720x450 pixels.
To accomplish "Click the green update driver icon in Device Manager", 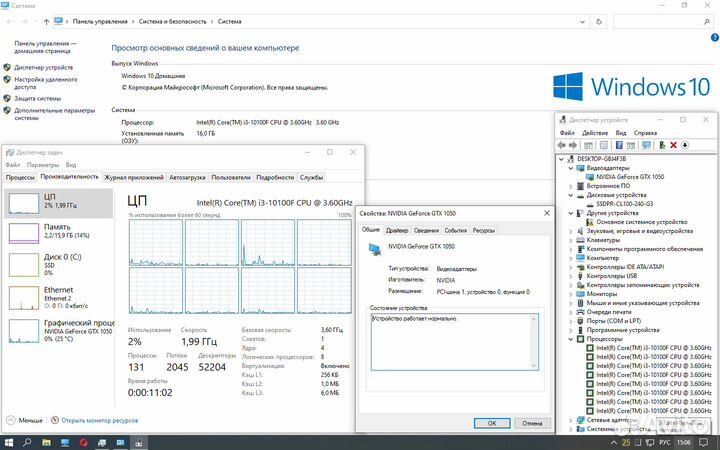I will pyautogui.click(x=662, y=145).
